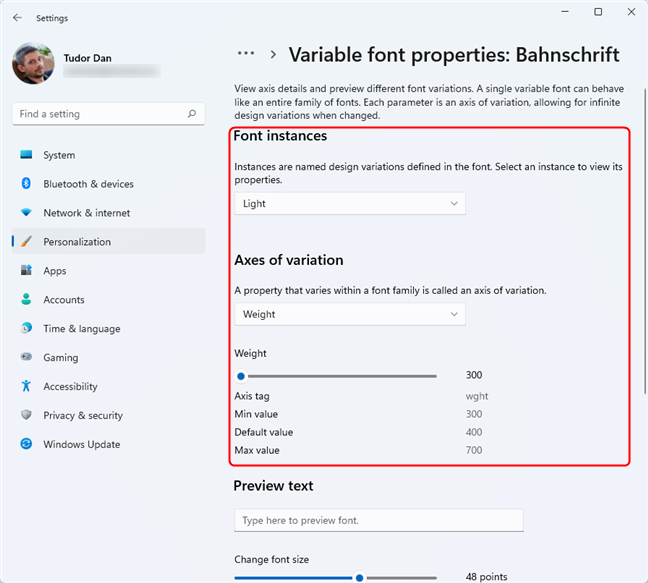Screen dimensions: 648x583
Task: Click the Windows Update refresh icon
Action: pos(26,444)
